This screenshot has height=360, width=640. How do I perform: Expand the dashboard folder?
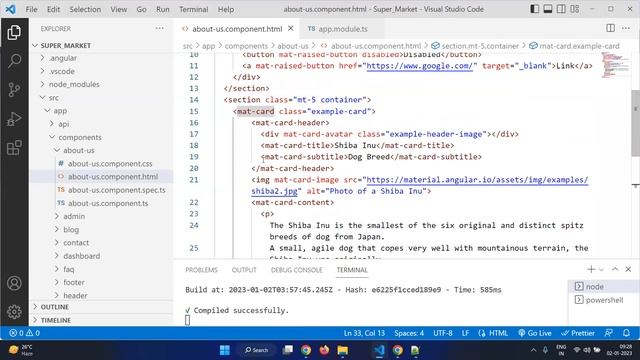click(102, 256)
